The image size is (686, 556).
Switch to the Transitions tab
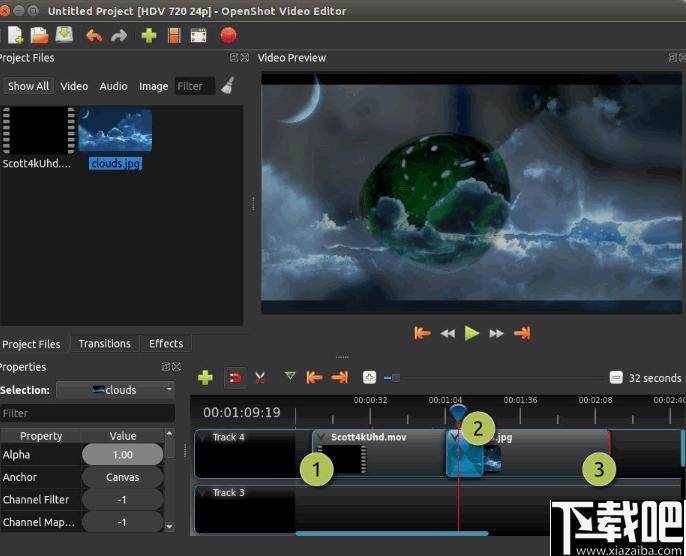coord(105,343)
